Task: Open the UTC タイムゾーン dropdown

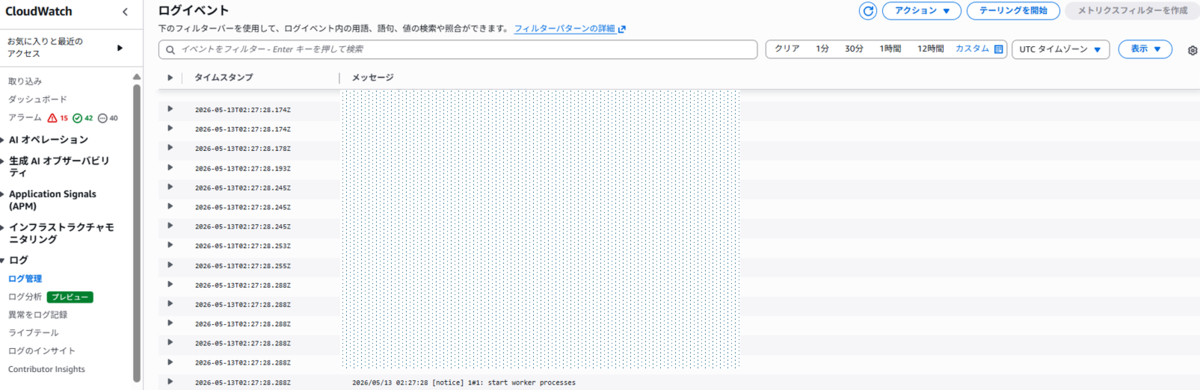Action: (x=1061, y=49)
